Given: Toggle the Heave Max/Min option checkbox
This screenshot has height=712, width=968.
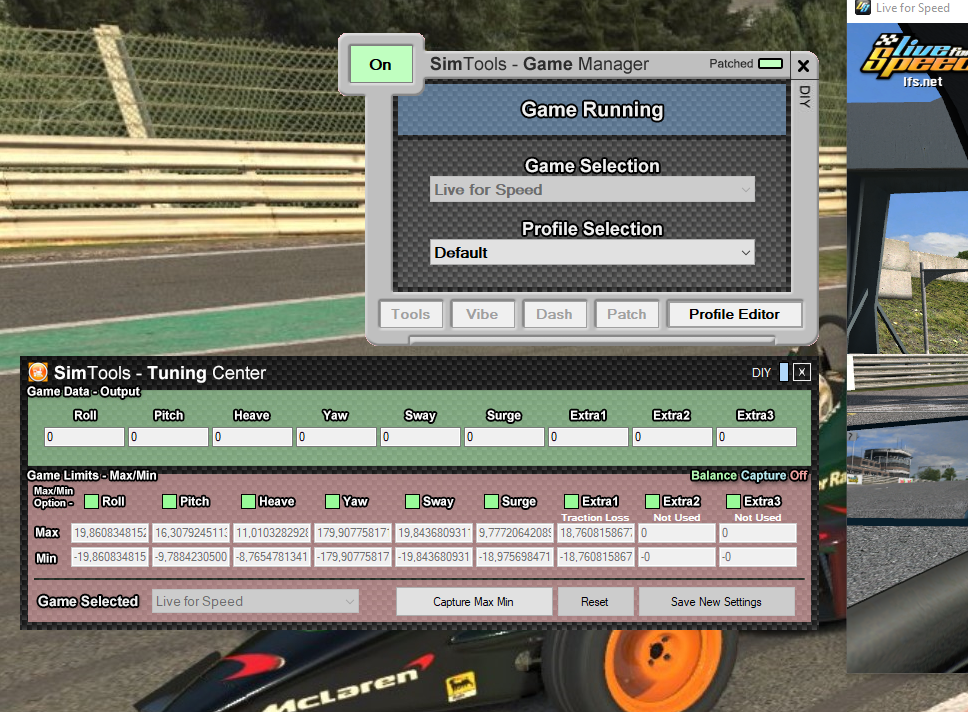Looking at the screenshot, I should 249,501.
